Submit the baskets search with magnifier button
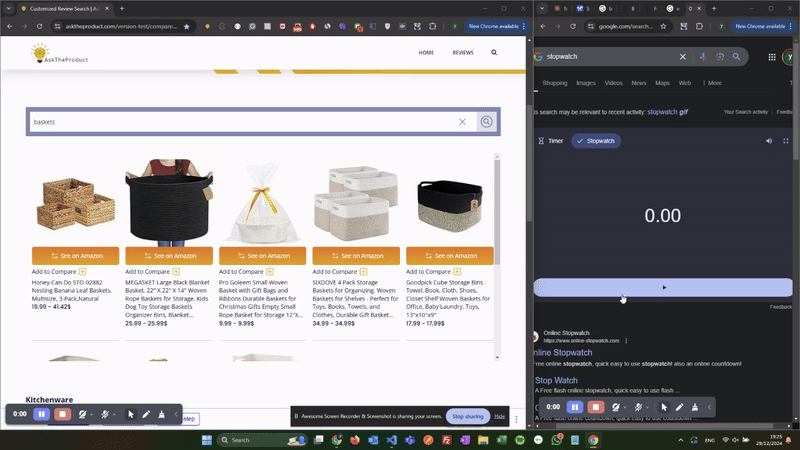800x450 pixels. pyautogui.click(x=486, y=122)
